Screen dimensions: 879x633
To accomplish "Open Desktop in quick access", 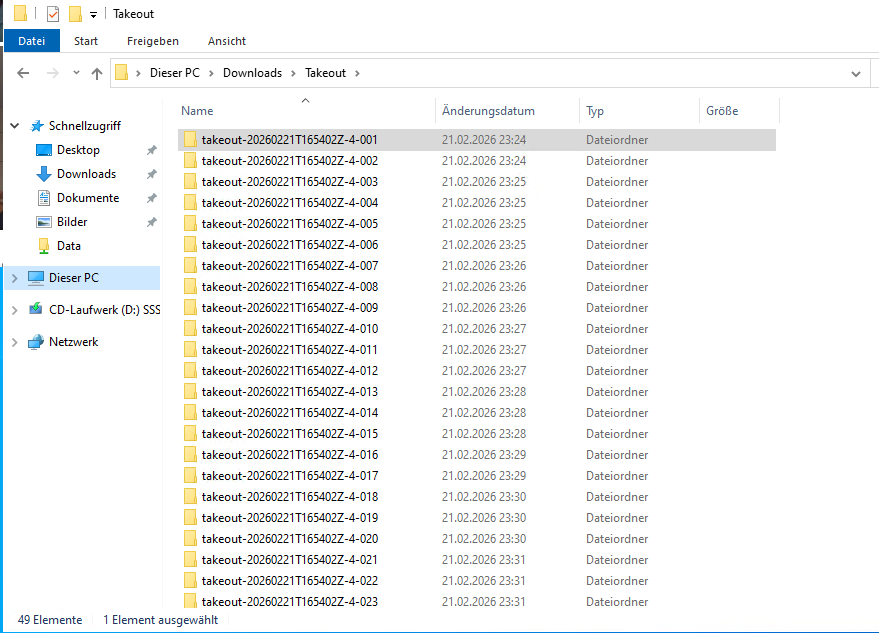I will [78, 150].
